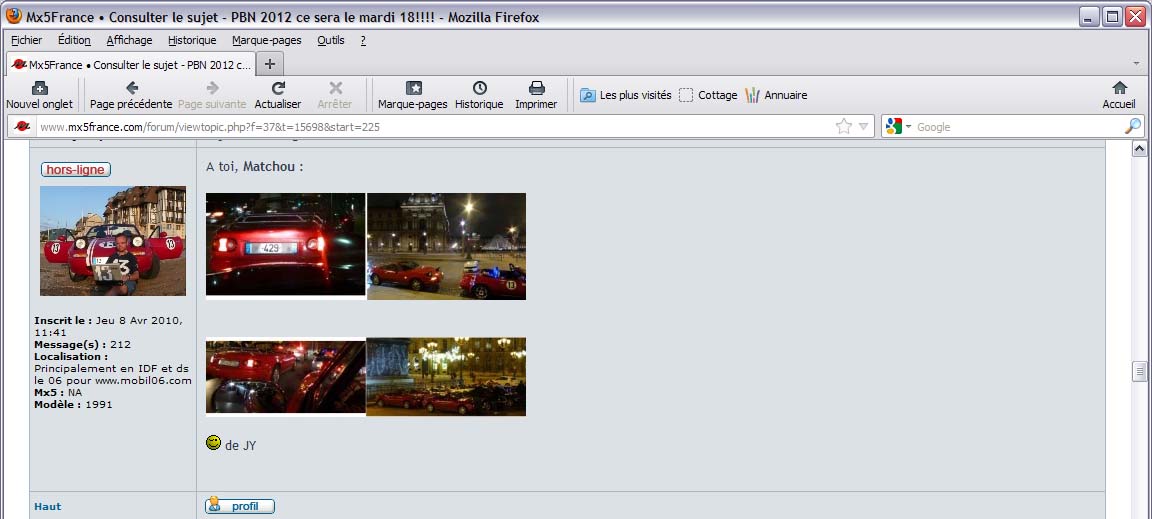Open the Historique menu
The width and height of the screenshot is (1152, 519).
192,40
